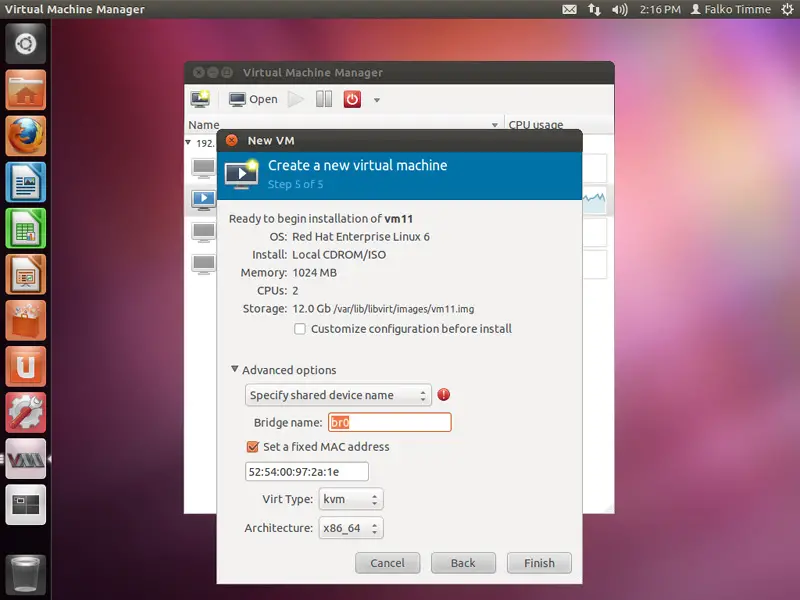Click the Red Hat Enterprise Linux 6 text
The height and width of the screenshot is (600, 800).
(x=361, y=237)
